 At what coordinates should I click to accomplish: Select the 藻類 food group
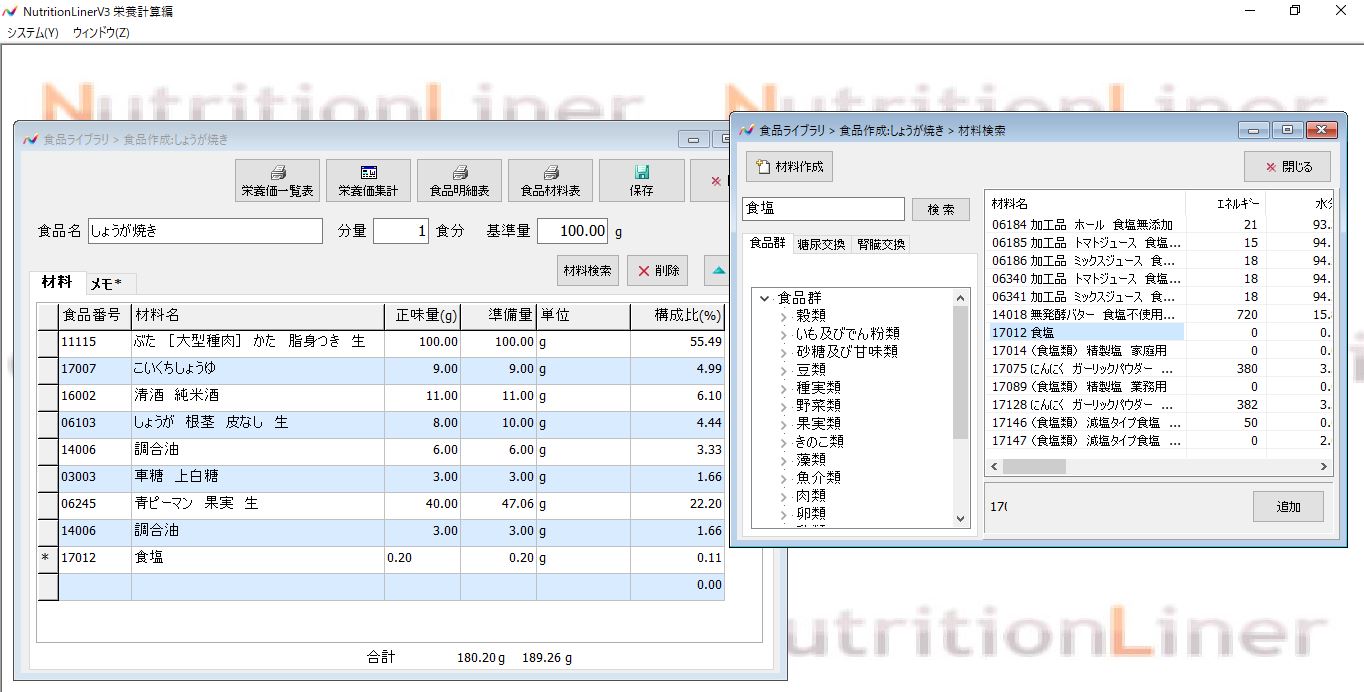pyautogui.click(x=810, y=460)
